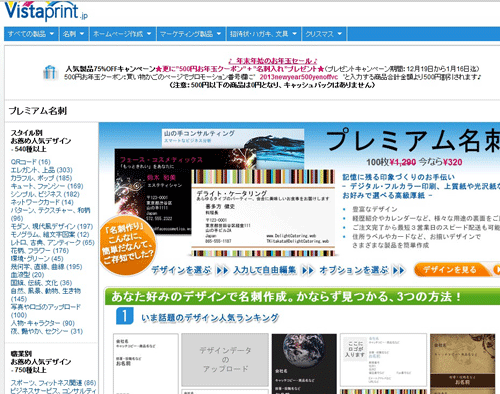Click double arrow after 入力して自由編集
This screenshot has width=500, height=394.
tap(308, 270)
